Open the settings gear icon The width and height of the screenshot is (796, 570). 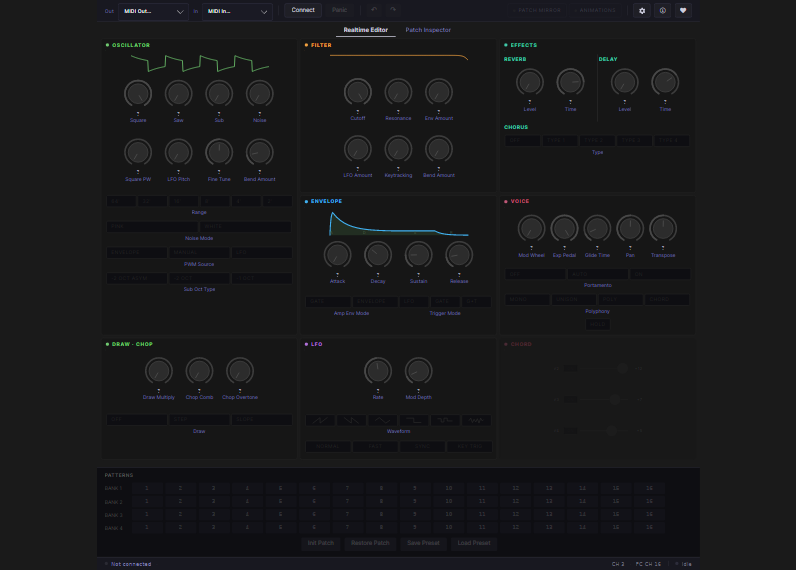(x=642, y=11)
